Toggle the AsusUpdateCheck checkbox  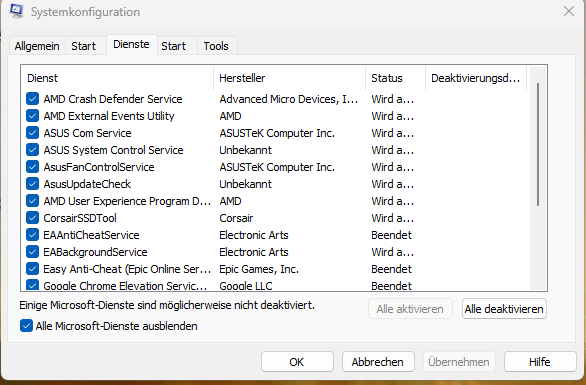tap(33, 184)
